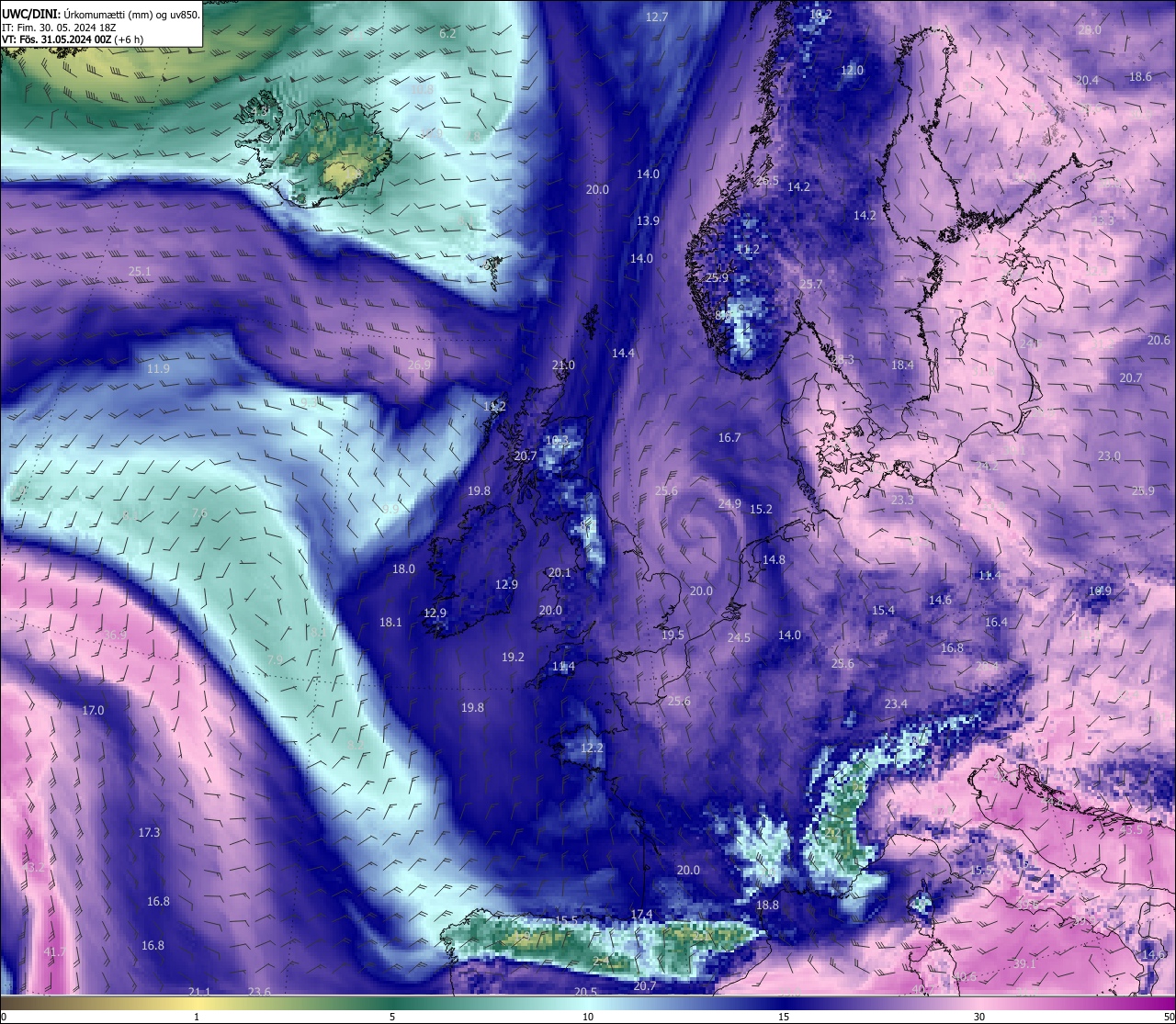
Task: Click the 17.4 value north of Spain
Action: point(641,915)
